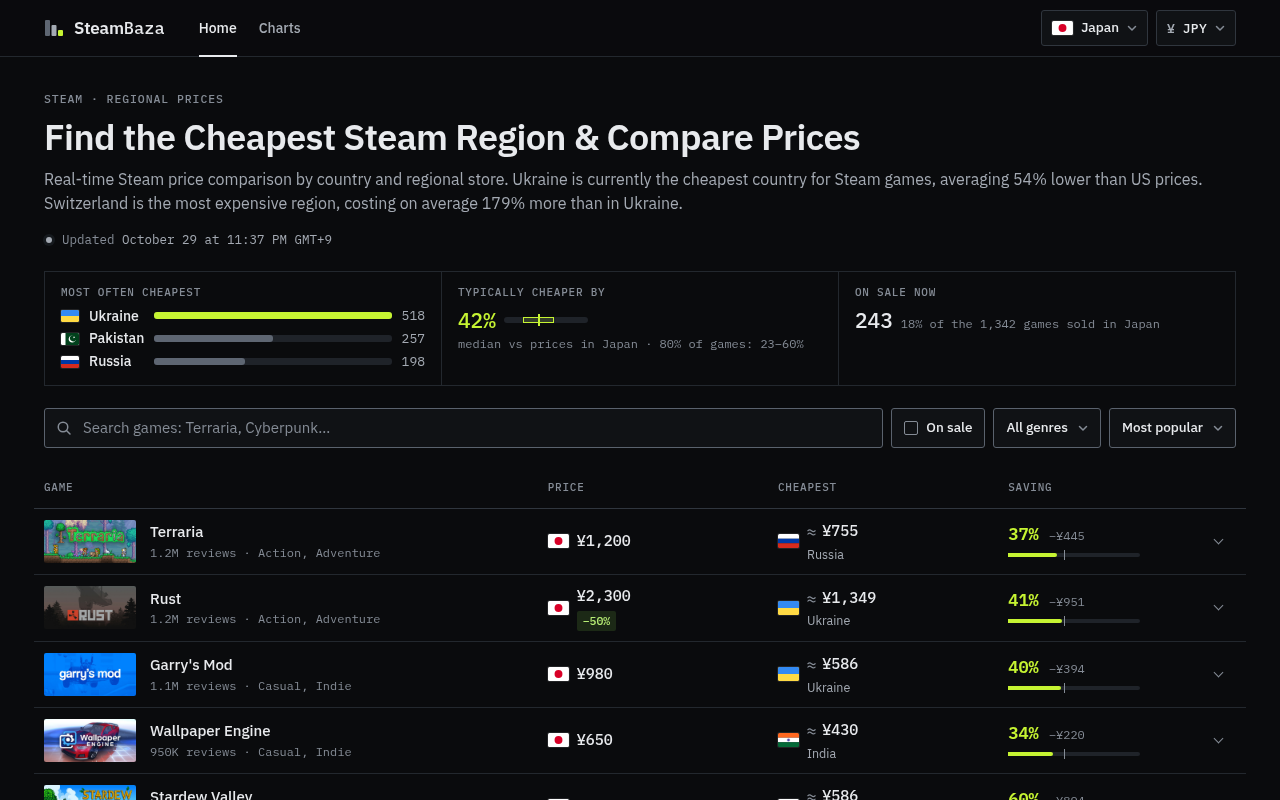
Task: Click the SteamBaza bar-chart logo icon
Action: point(54,28)
